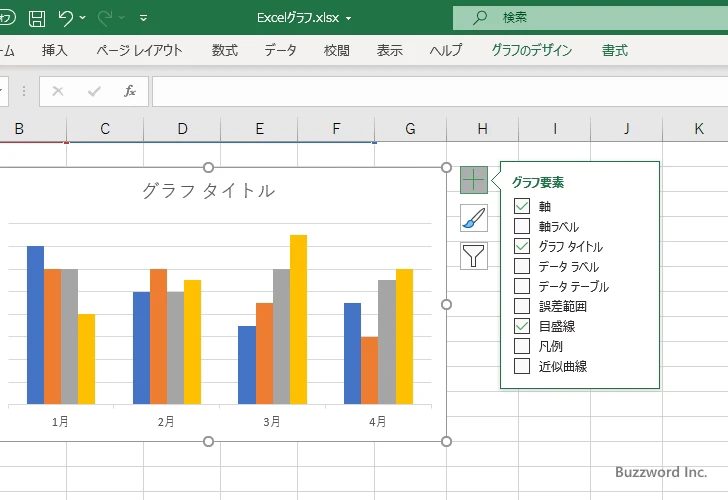Screen dimensions: 728x500
Task: Click the top-right chart corner handle
Action: tap(446, 167)
